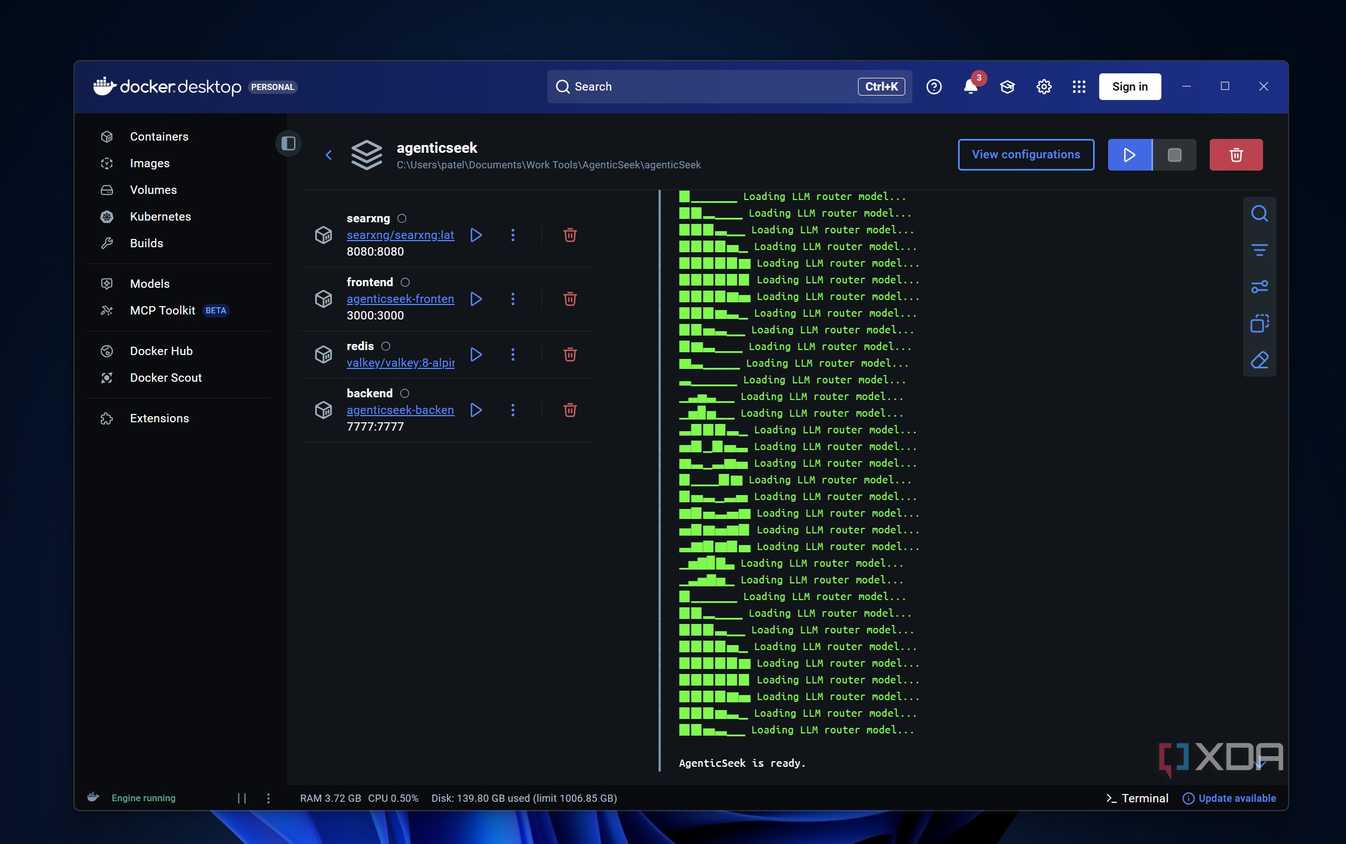Clear the terminal with eraser icon
The width and height of the screenshot is (1346, 844).
1259,360
